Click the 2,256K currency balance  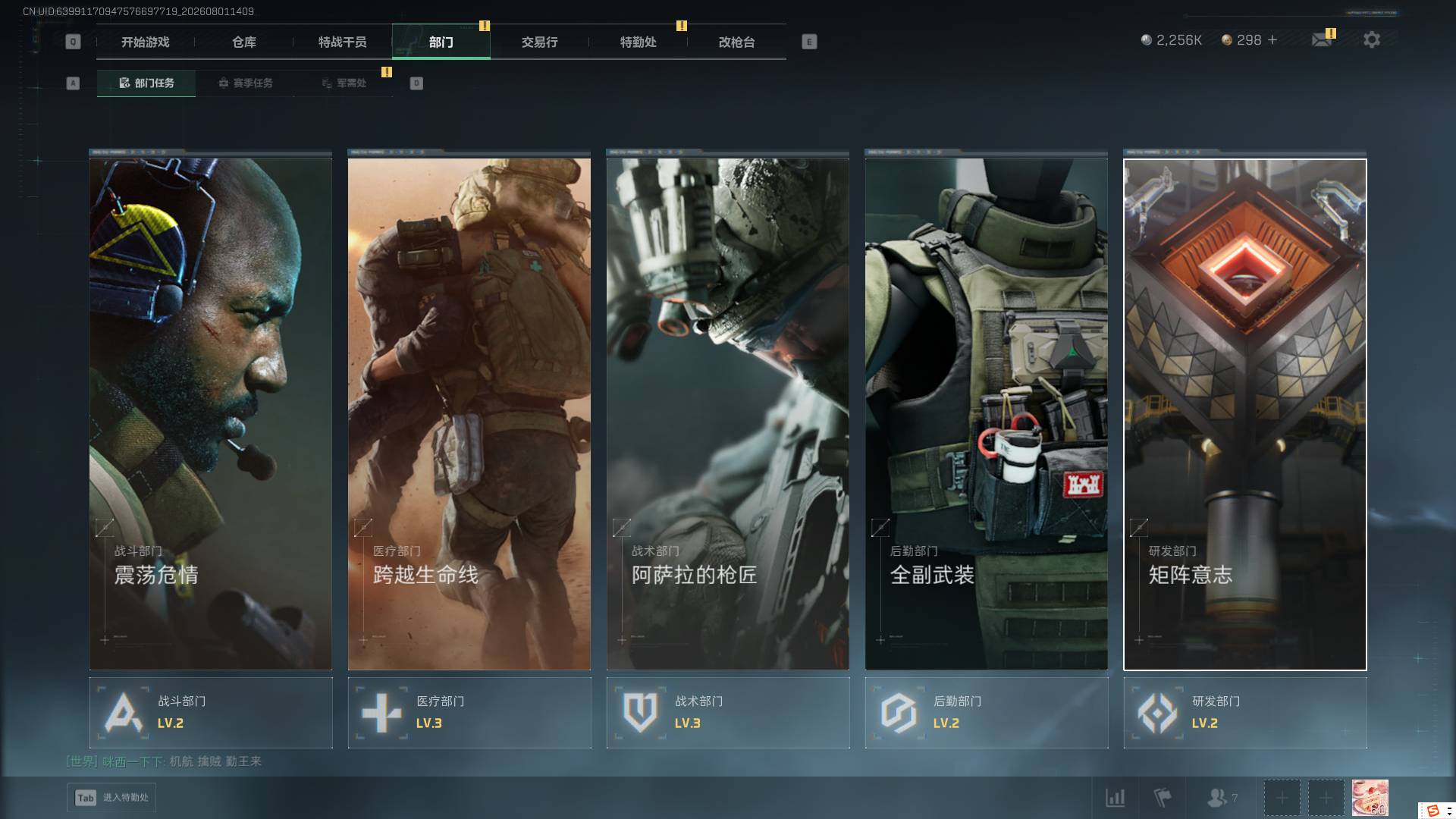(x=1179, y=40)
